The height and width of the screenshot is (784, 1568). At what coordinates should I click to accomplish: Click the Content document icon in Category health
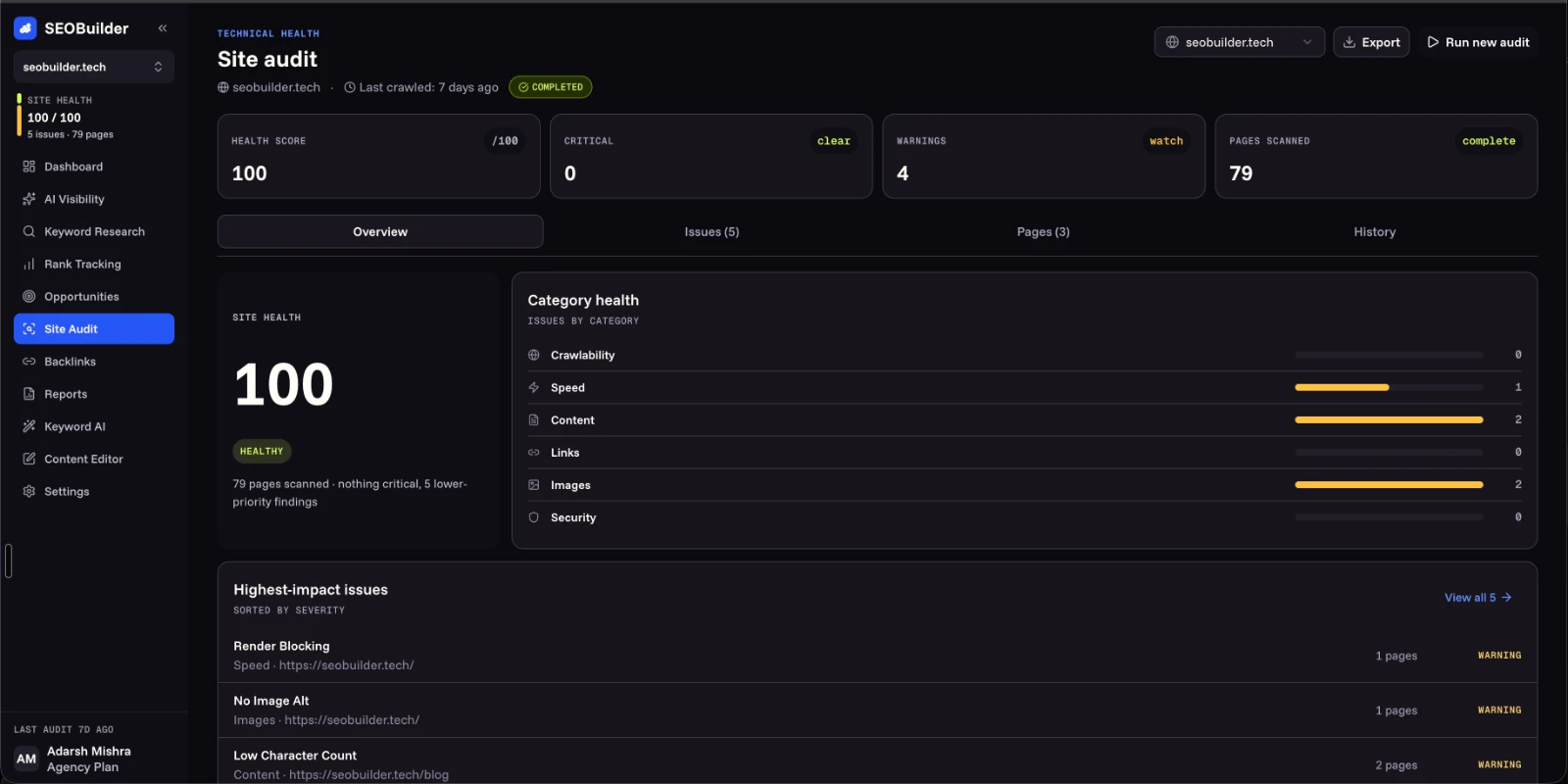tap(534, 419)
